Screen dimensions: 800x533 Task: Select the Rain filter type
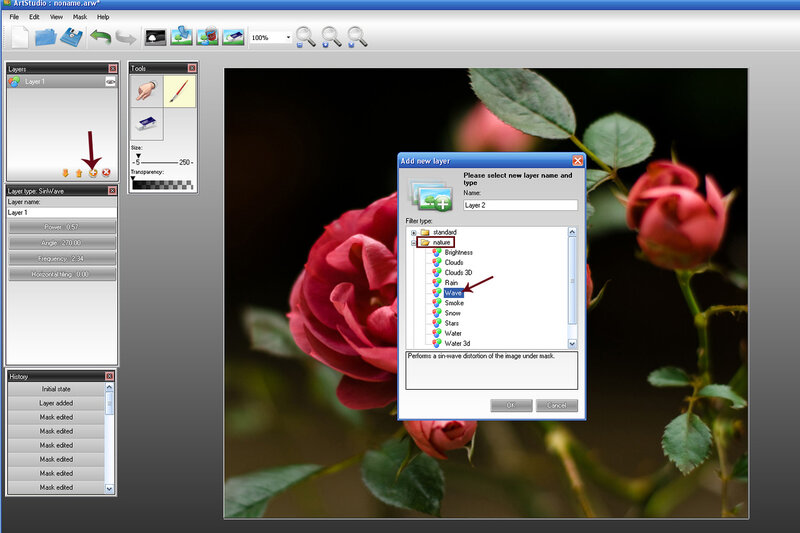click(x=451, y=283)
